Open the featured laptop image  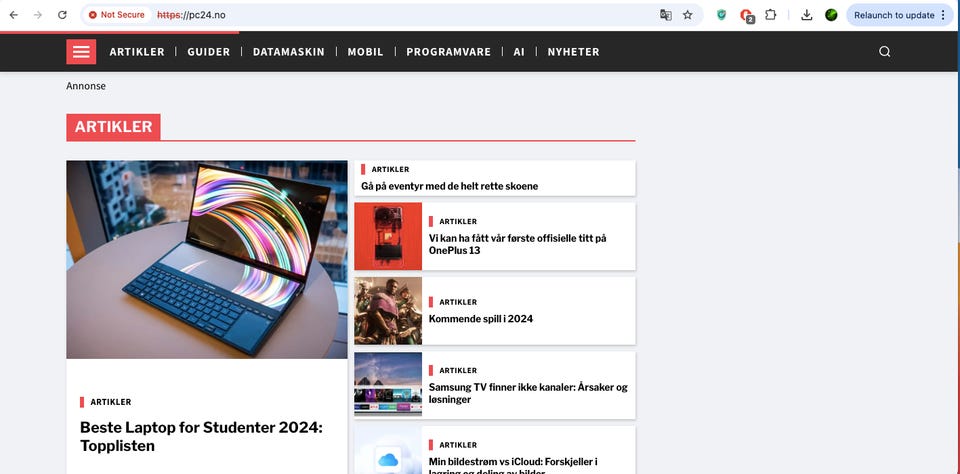[207, 260]
